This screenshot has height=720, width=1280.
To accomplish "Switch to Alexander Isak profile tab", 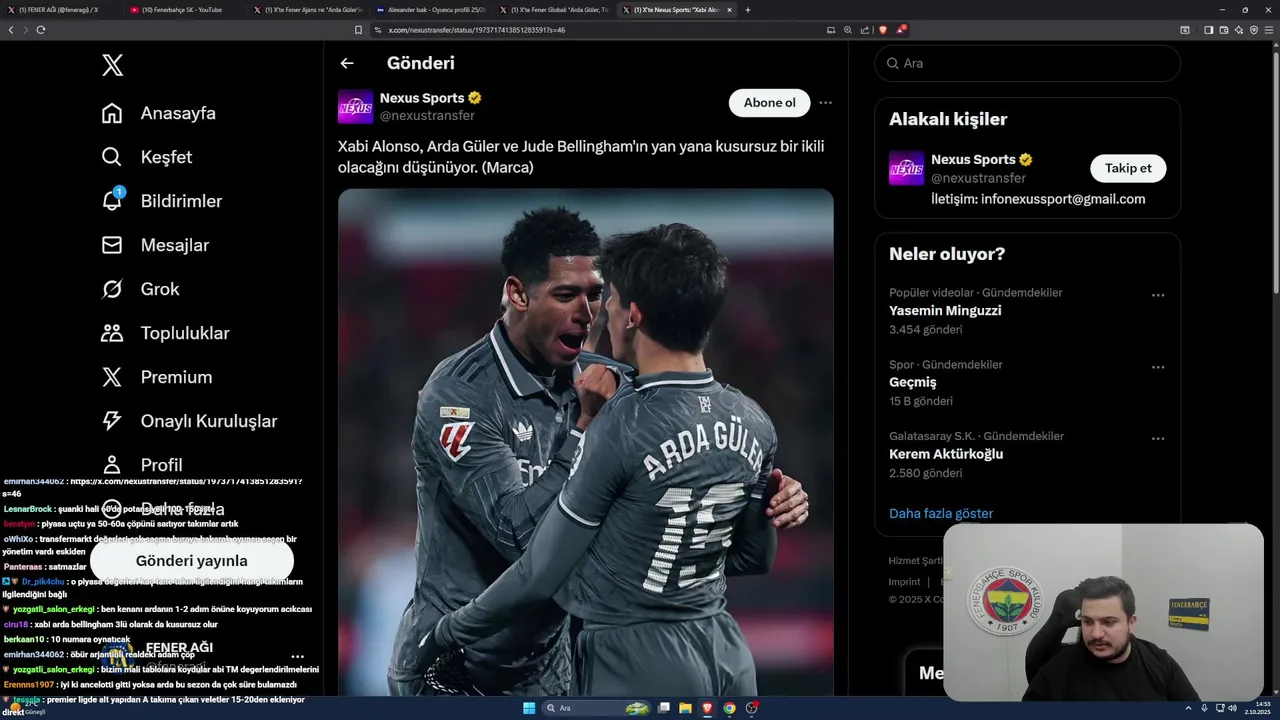I will pyautogui.click(x=430, y=10).
